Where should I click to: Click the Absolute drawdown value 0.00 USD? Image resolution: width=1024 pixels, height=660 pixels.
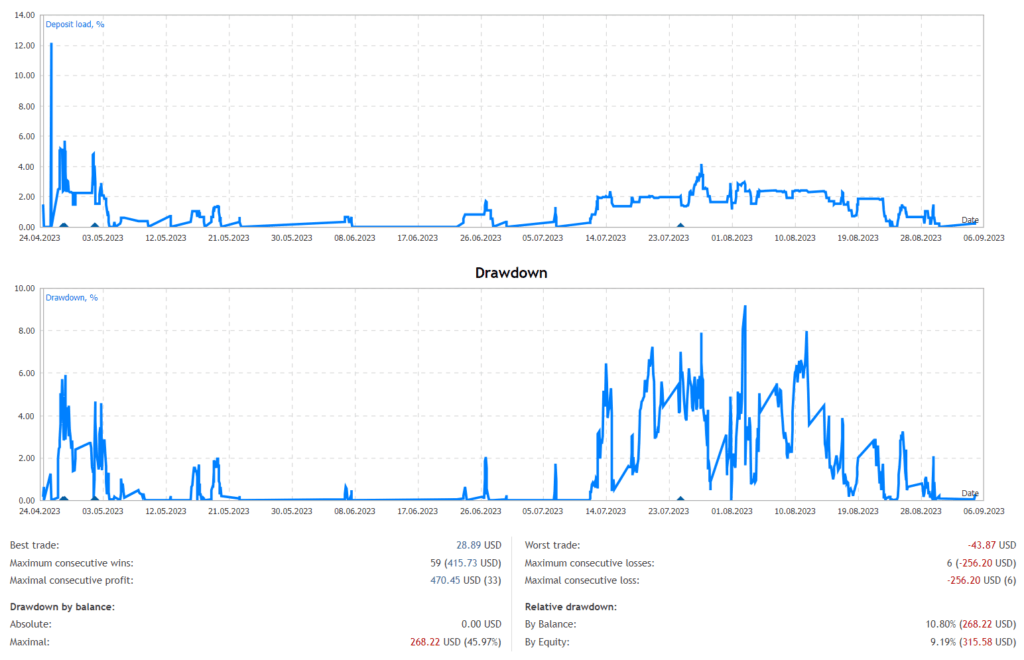[481, 623]
